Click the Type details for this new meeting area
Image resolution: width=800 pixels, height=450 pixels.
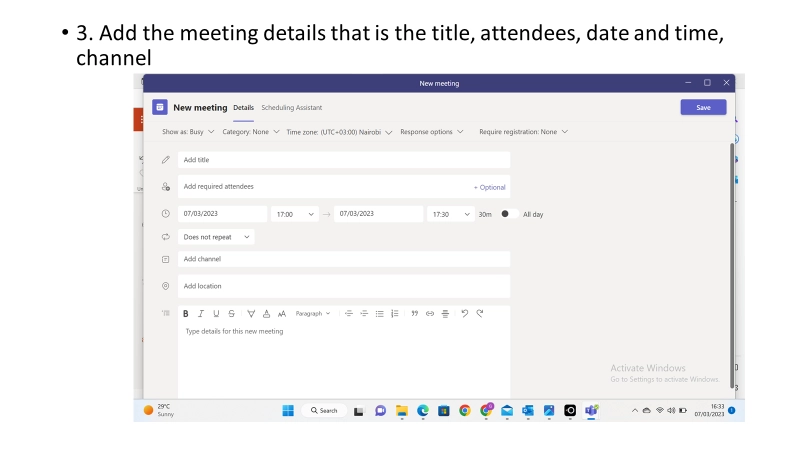pos(344,360)
